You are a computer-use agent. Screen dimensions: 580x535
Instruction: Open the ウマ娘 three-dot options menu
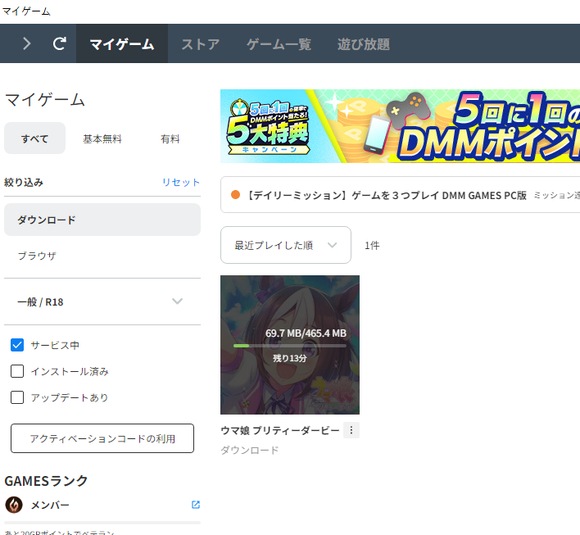click(351, 430)
